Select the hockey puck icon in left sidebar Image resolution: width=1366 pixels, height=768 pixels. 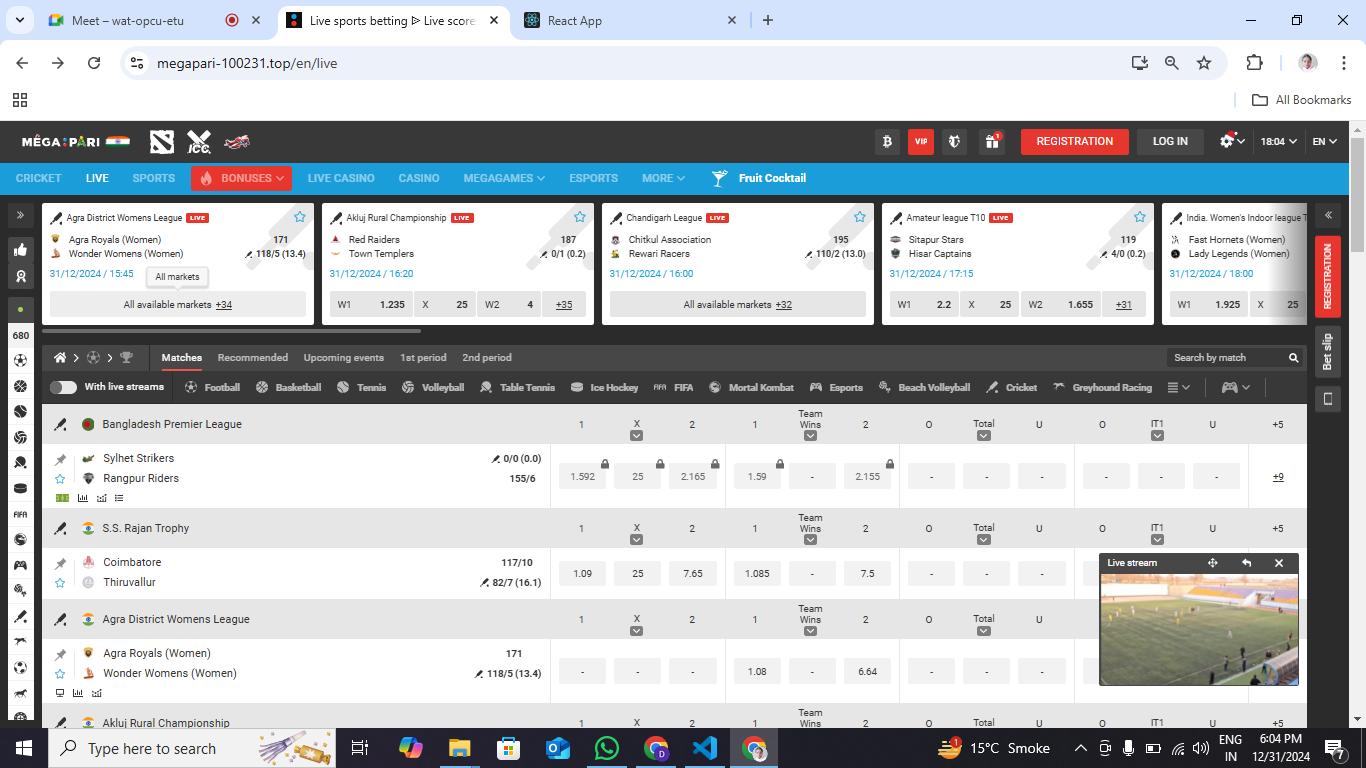pyautogui.click(x=20, y=489)
